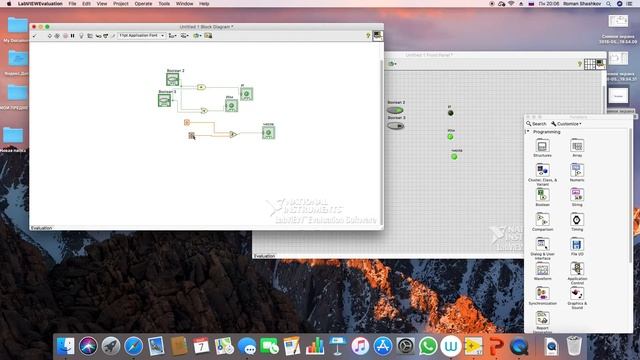Click the Step Over toolbar button
This screenshot has height=360, width=640.
(x=106, y=36)
